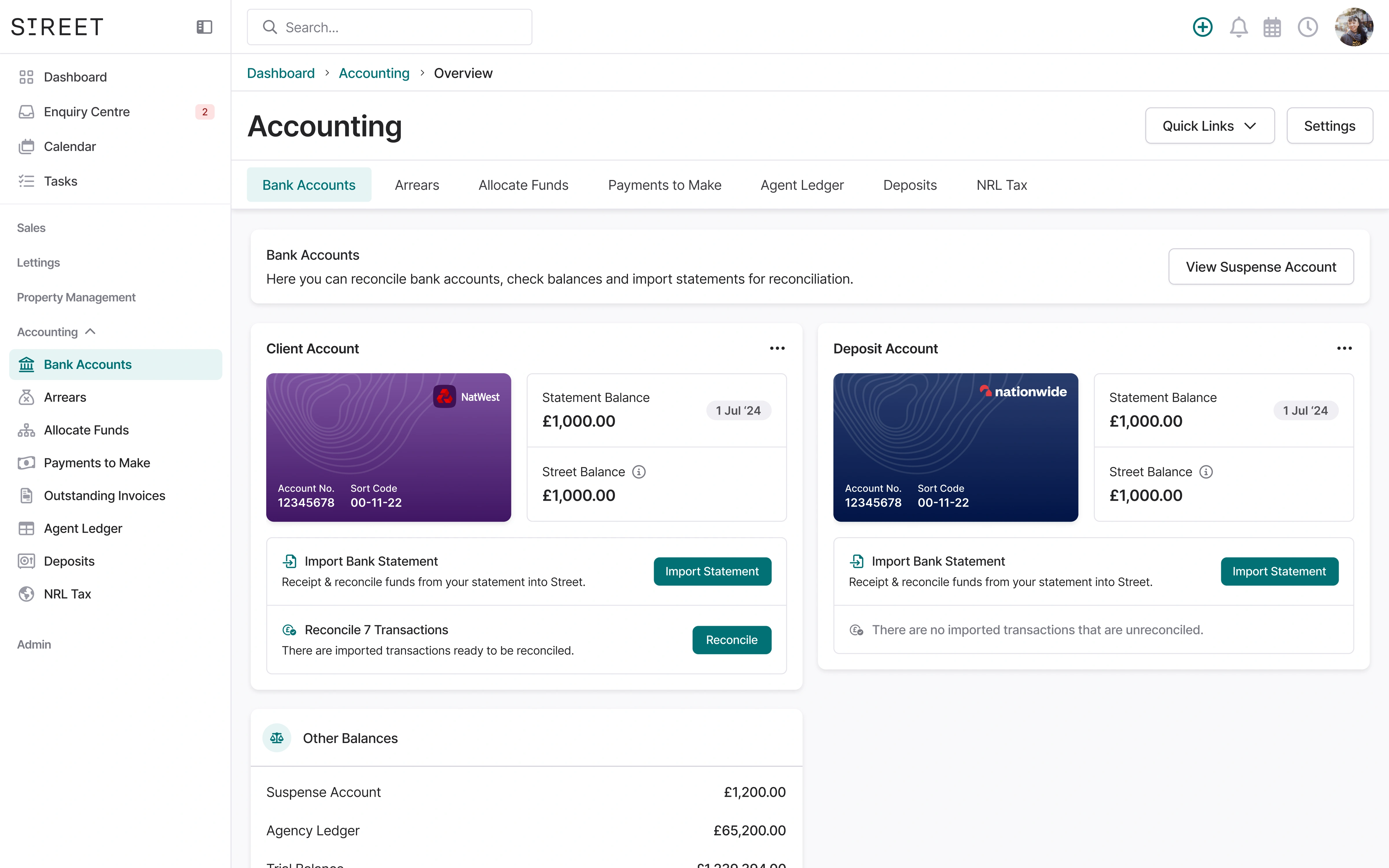
Task: Open the three-dot menu on Deposit Account card
Action: click(1345, 348)
